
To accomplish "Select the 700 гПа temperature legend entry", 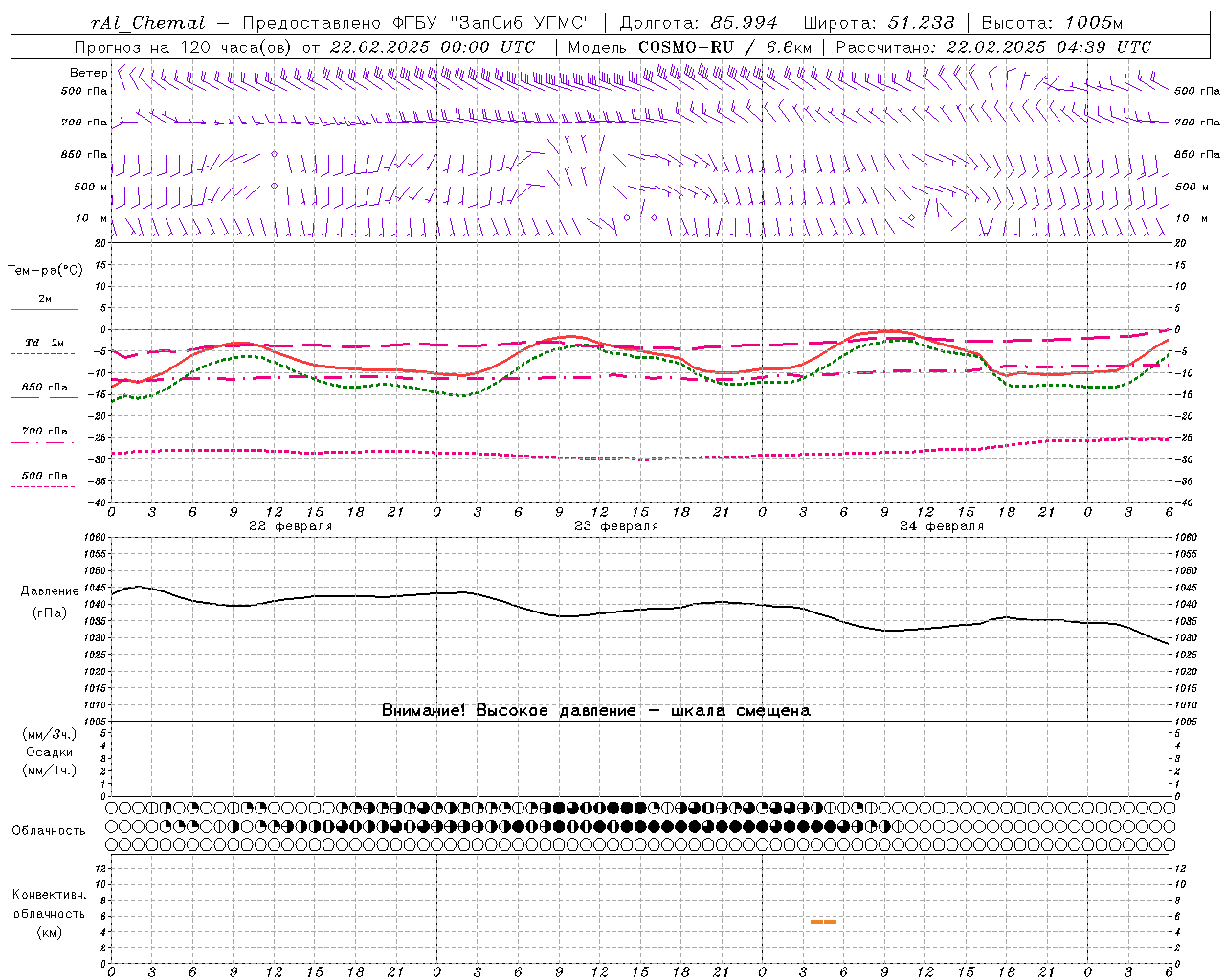I will click(45, 435).
